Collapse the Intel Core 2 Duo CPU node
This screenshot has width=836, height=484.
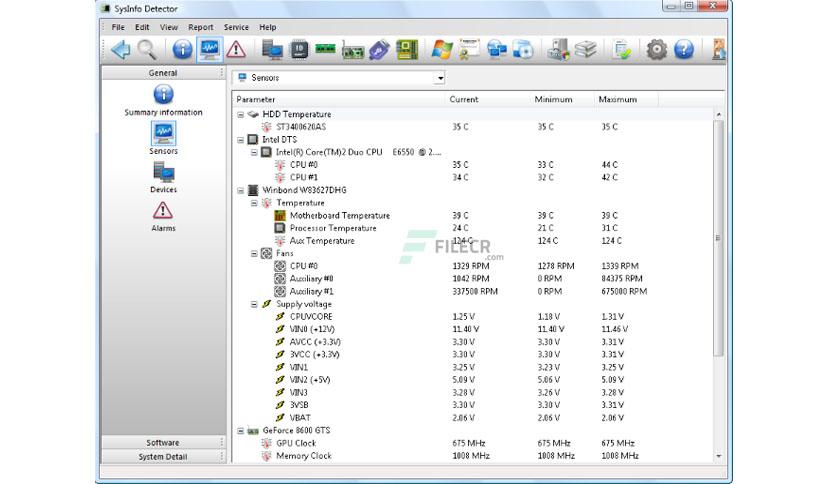click(x=254, y=152)
